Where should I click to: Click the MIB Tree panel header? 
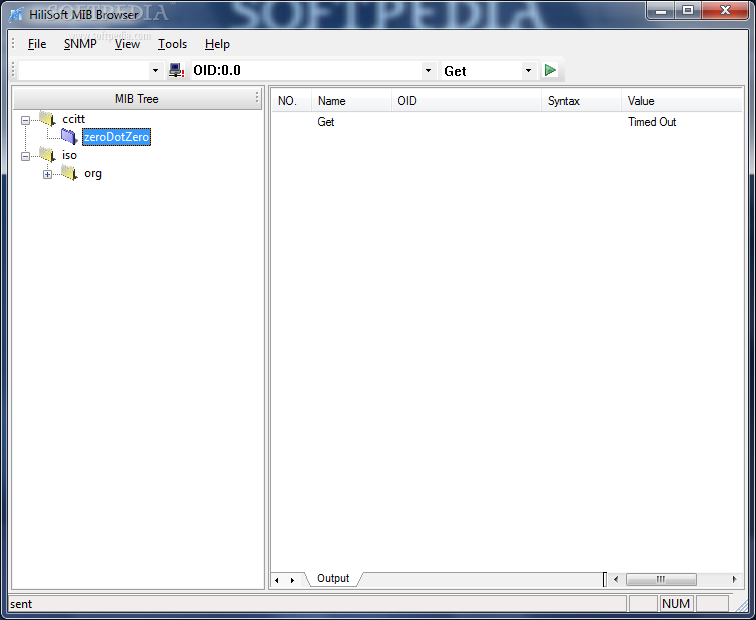point(136,99)
